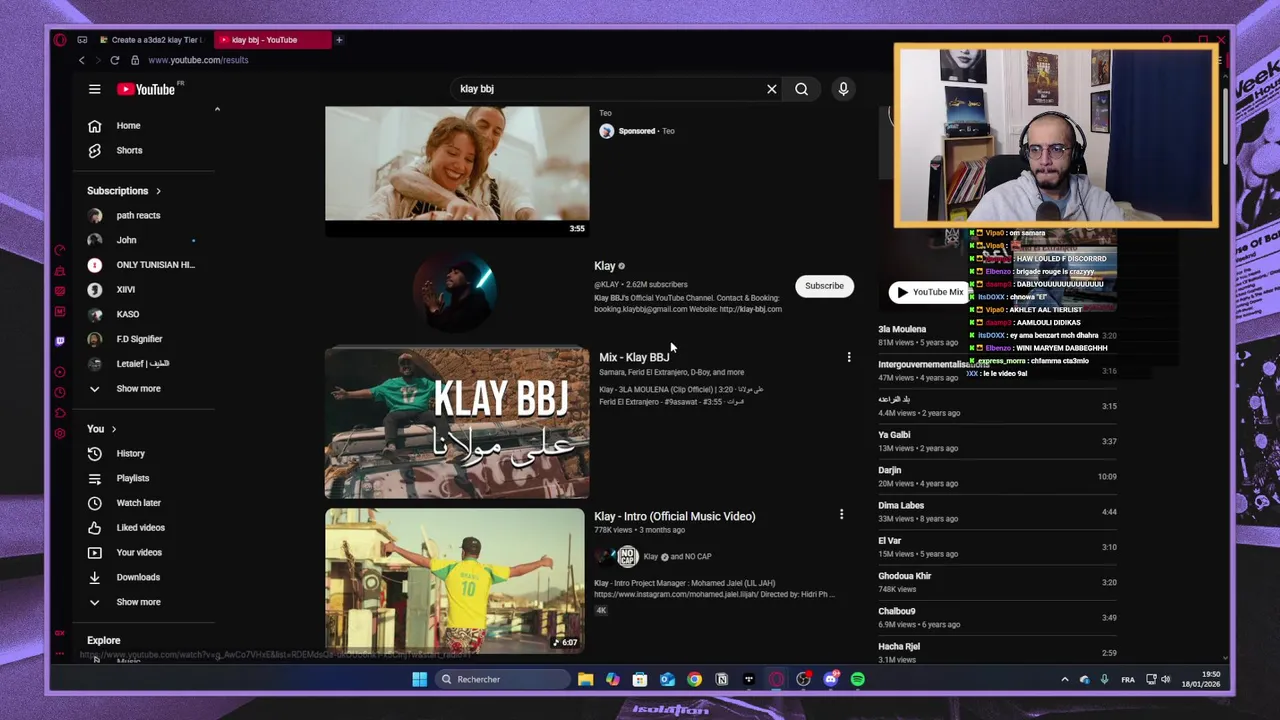Open Twitch panel in Opera sidebar

pyautogui.click(x=60, y=341)
